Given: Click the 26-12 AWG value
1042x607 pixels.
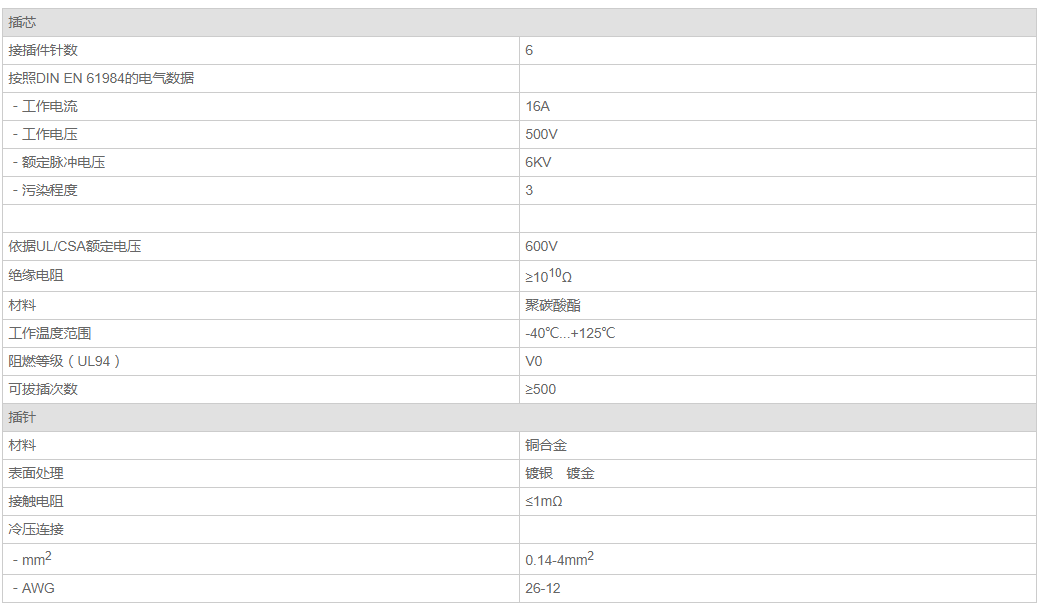Looking at the screenshot, I should [x=542, y=588].
